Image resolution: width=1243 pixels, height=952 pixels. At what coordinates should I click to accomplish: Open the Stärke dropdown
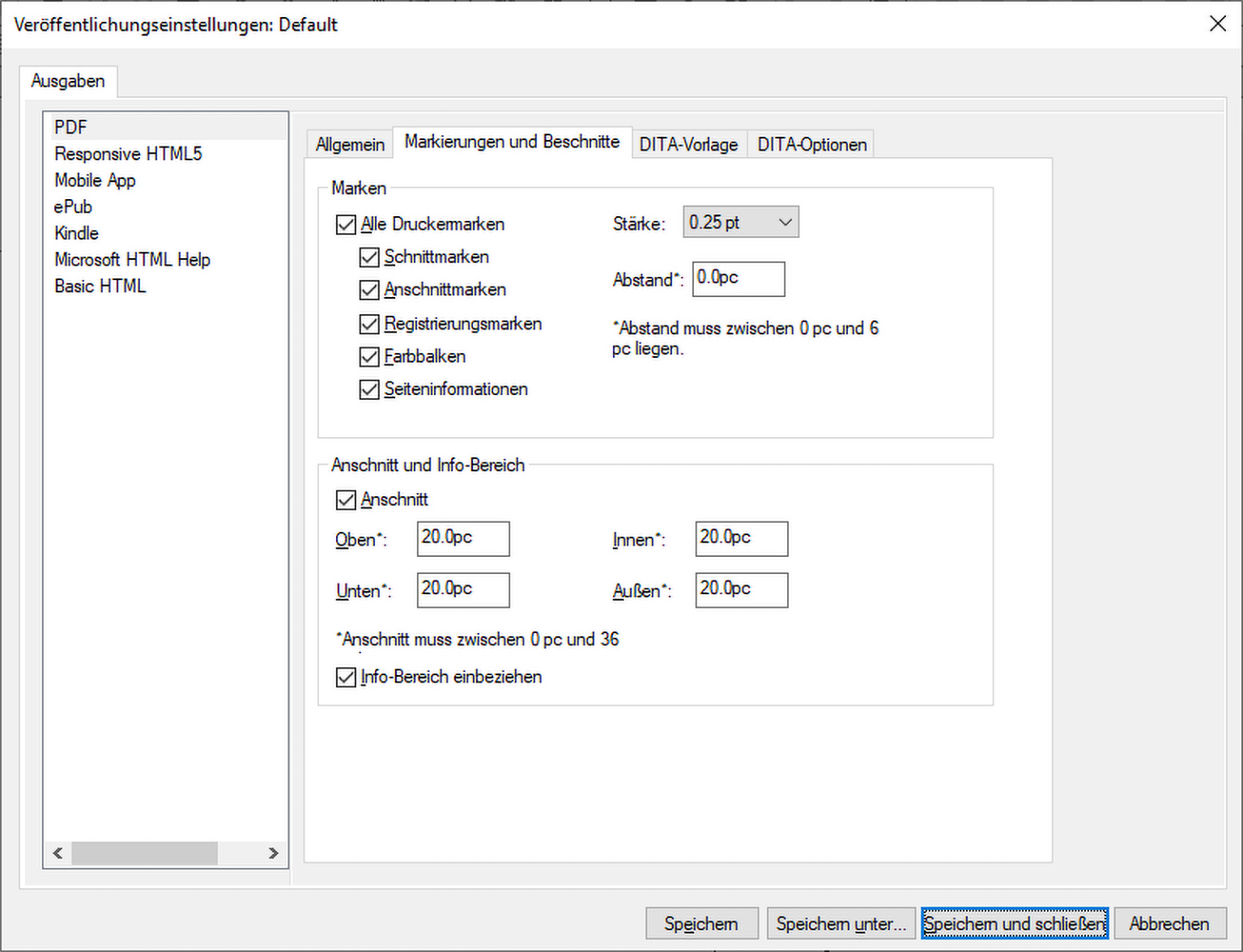click(x=740, y=223)
